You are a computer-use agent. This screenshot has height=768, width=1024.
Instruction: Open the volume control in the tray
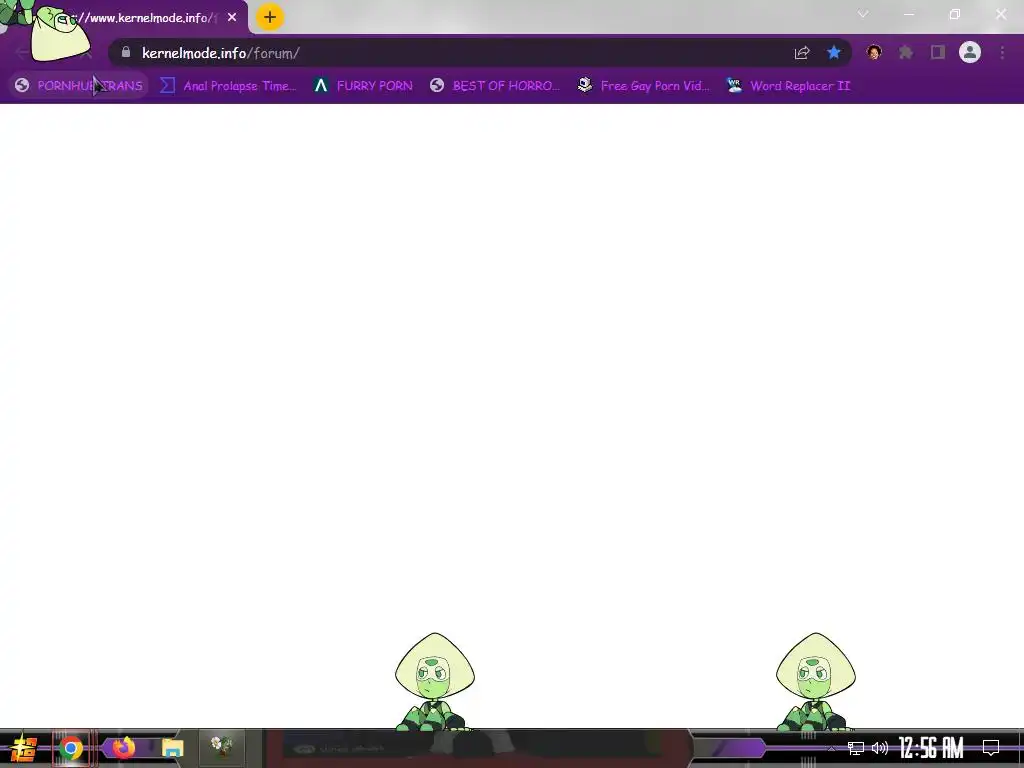(880, 748)
